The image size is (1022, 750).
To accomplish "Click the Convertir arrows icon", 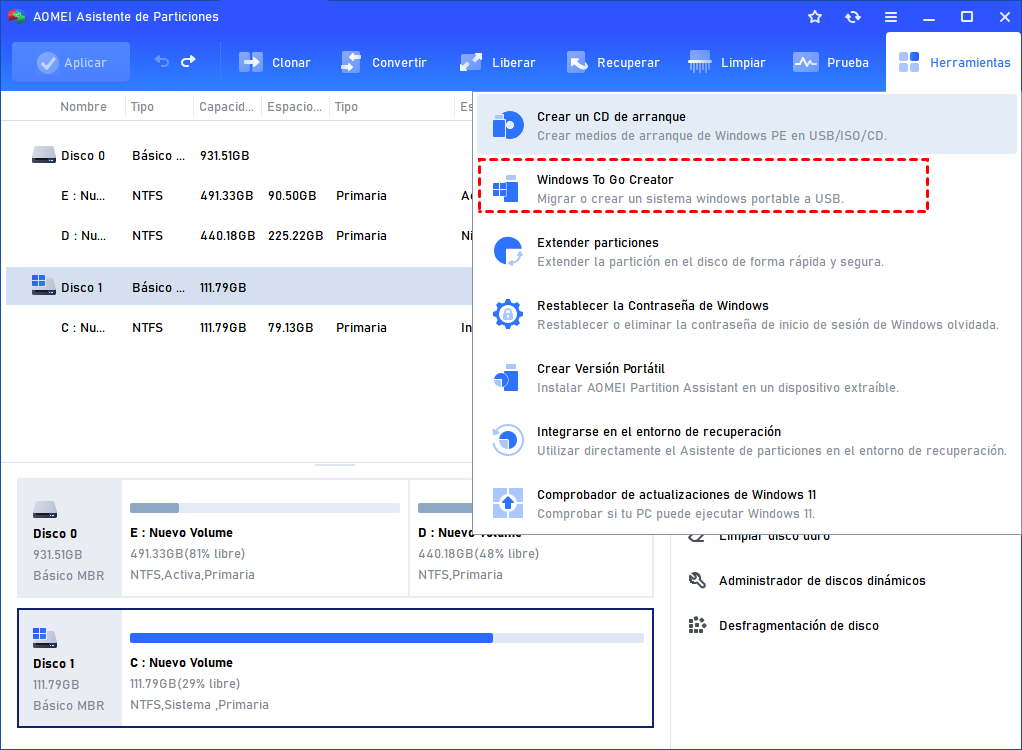I will pos(351,63).
